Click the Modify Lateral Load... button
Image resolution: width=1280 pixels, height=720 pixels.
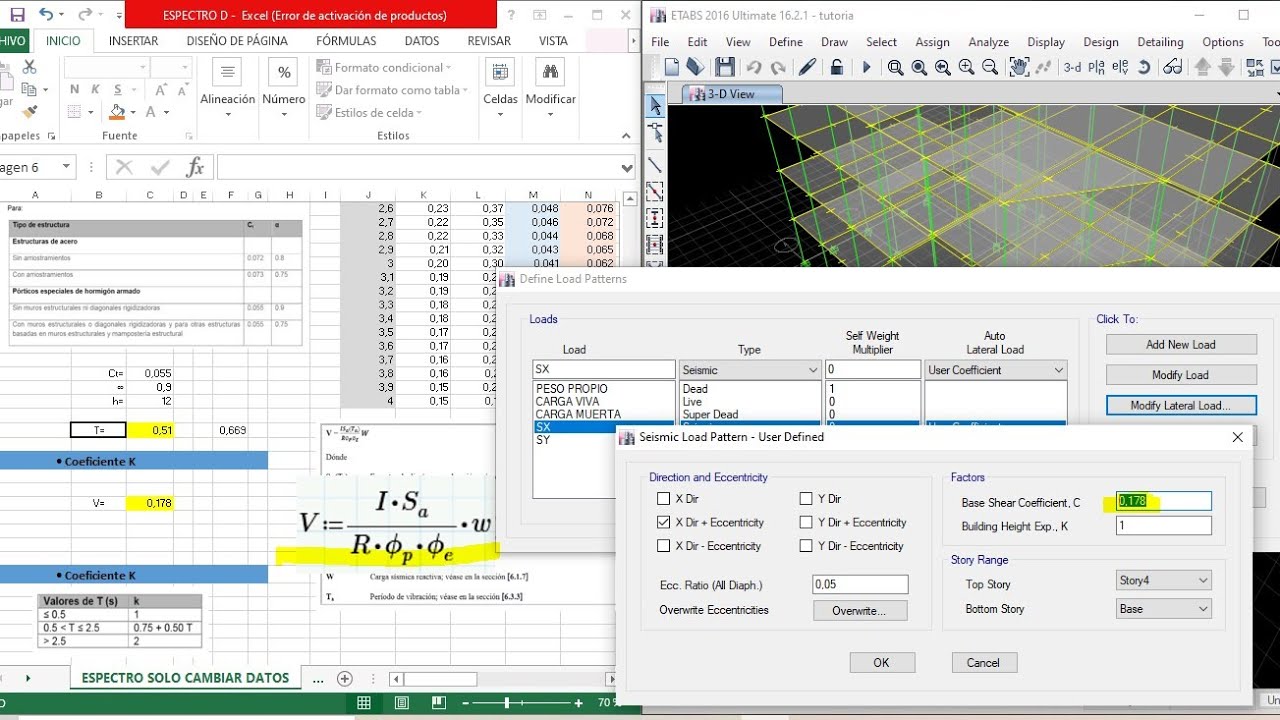[1181, 406]
